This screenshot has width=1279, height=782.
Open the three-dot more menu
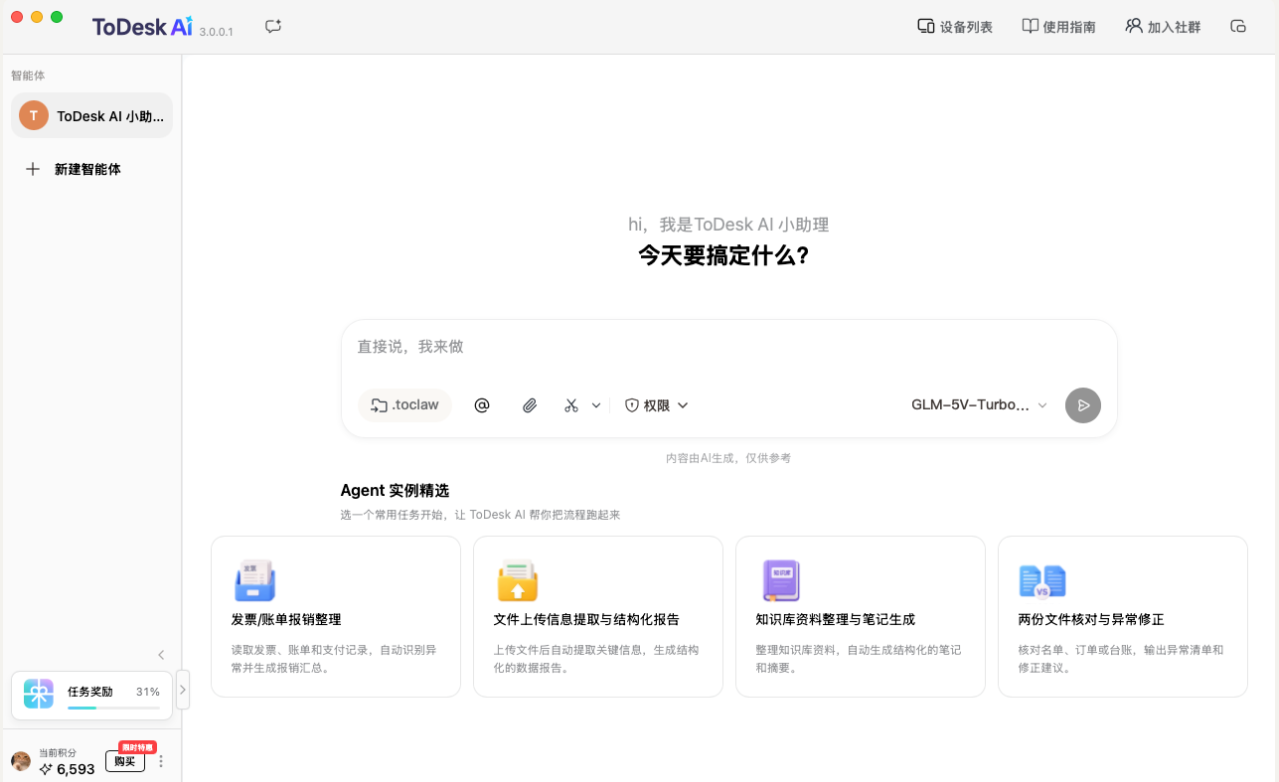[161, 761]
